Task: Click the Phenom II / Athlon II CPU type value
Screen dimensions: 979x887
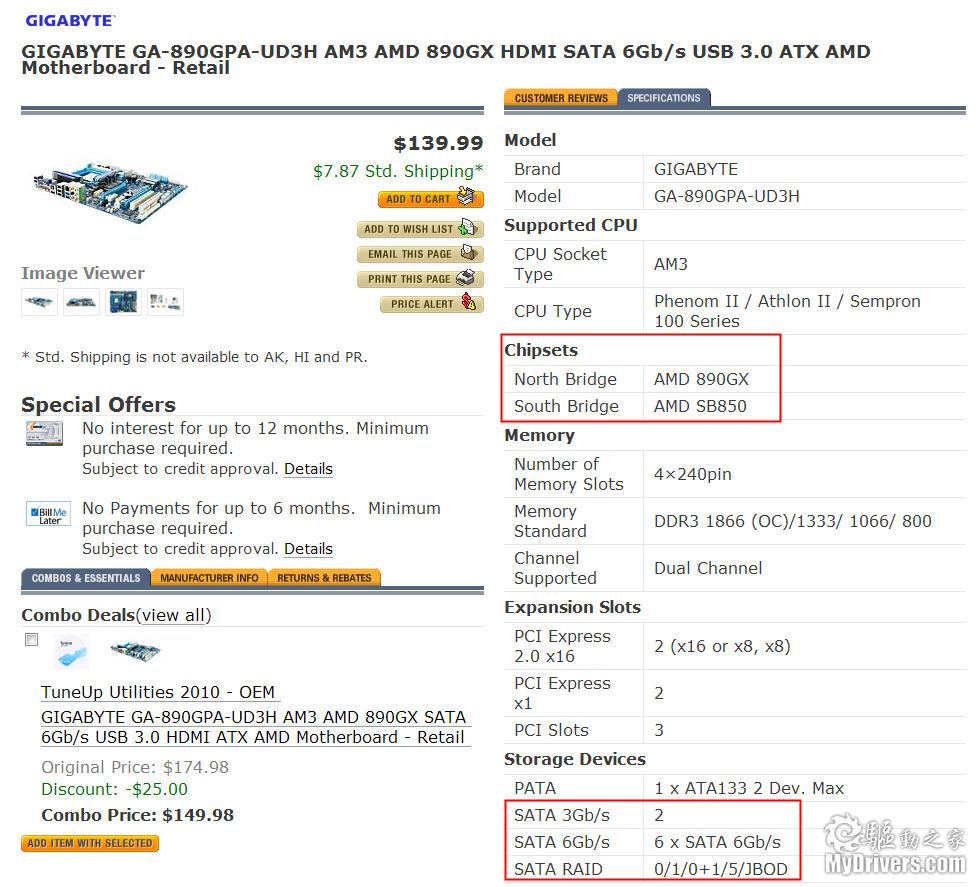Action: [787, 311]
